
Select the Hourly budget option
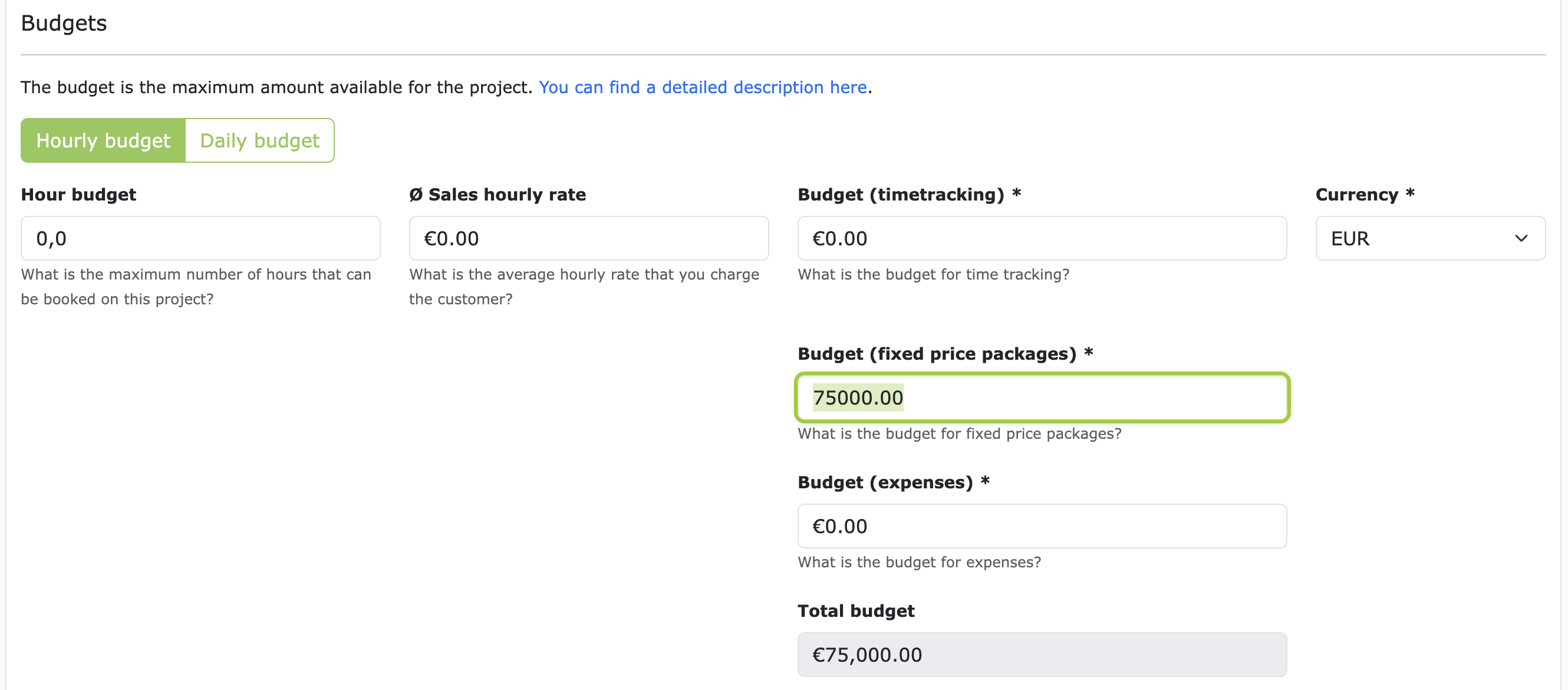tap(102, 140)
